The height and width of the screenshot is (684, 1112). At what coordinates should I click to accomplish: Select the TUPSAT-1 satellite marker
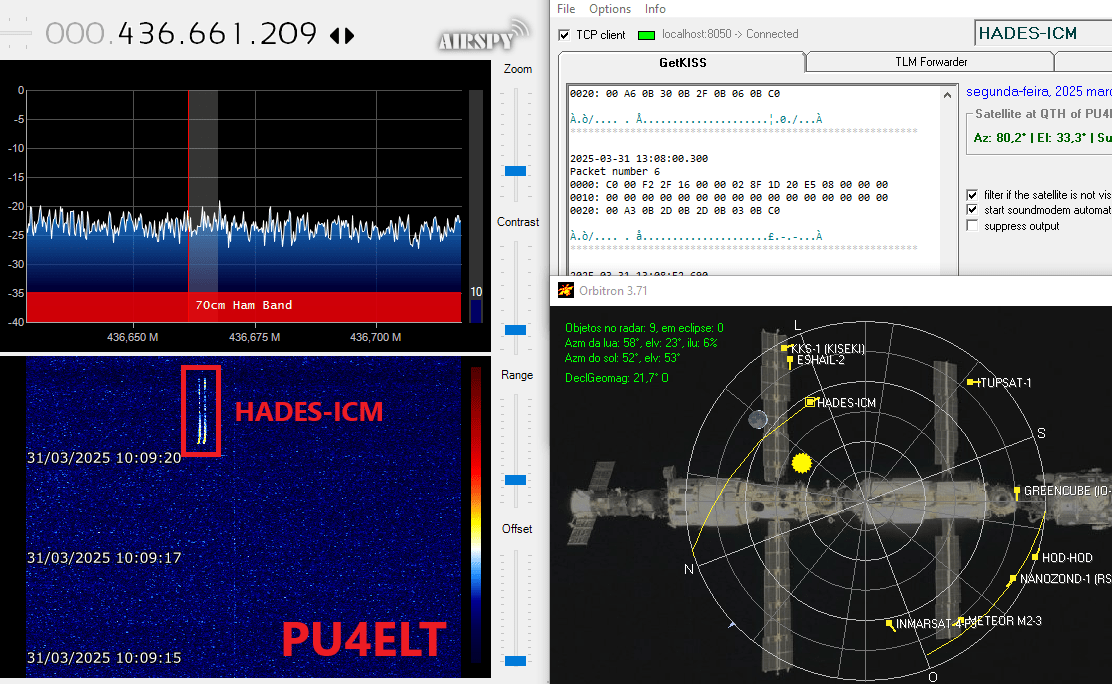click(x=971, y=383)
